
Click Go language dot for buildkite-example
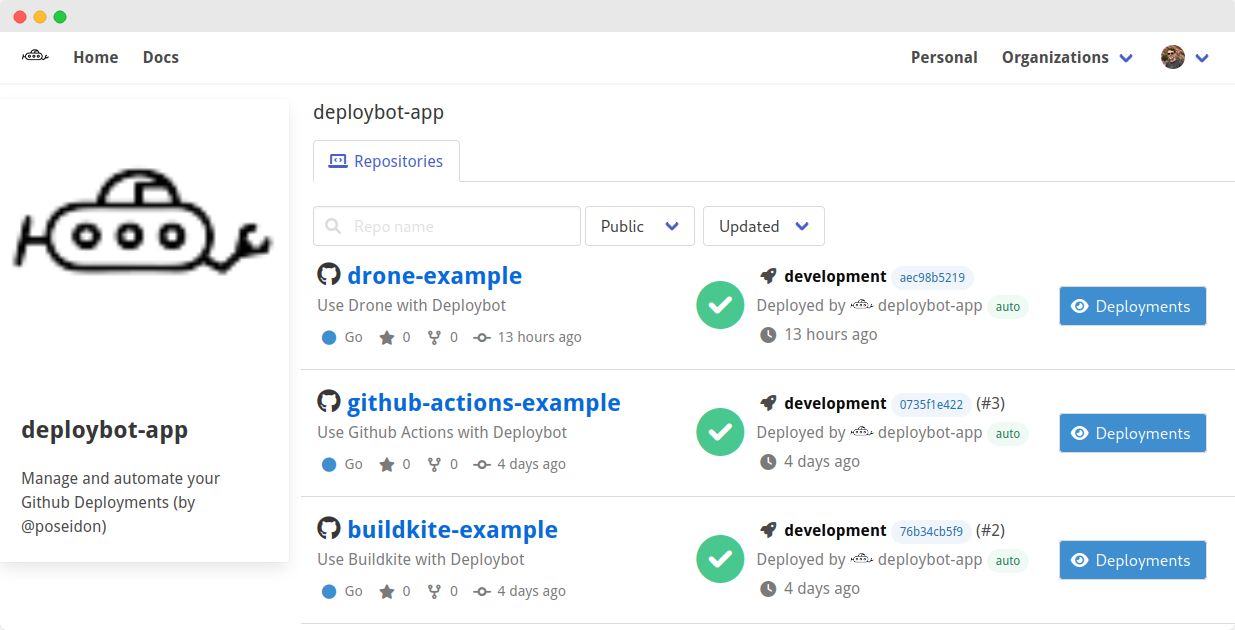coord(329,592)
